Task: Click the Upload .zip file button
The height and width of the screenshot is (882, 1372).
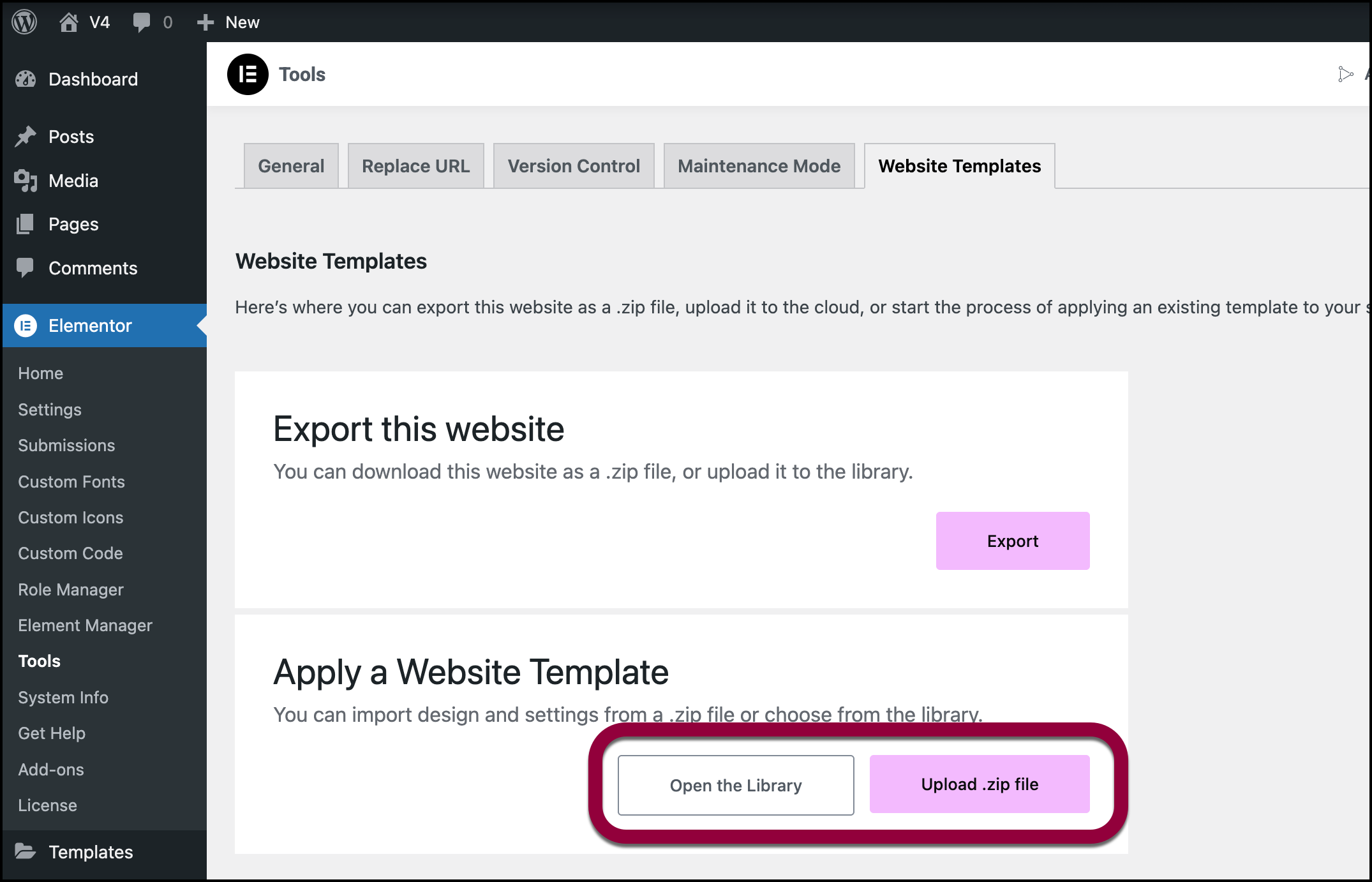Action: pos(979,784)
